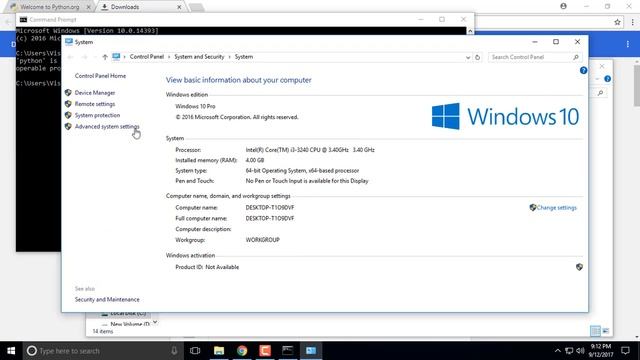Open Task View on taskbar
This screenshot has height=360, width=640.
[195, 351]
